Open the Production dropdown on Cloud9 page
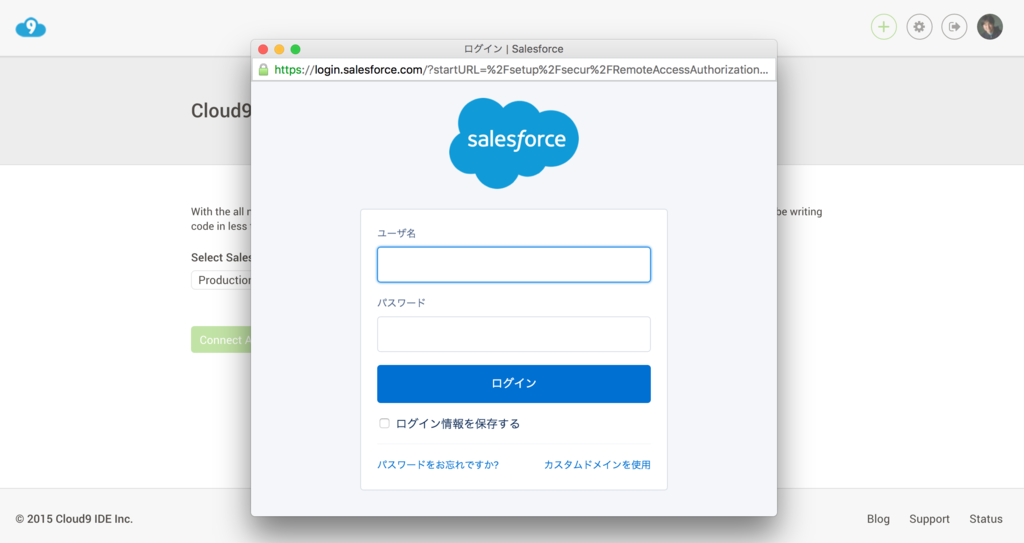 point(221,280)
